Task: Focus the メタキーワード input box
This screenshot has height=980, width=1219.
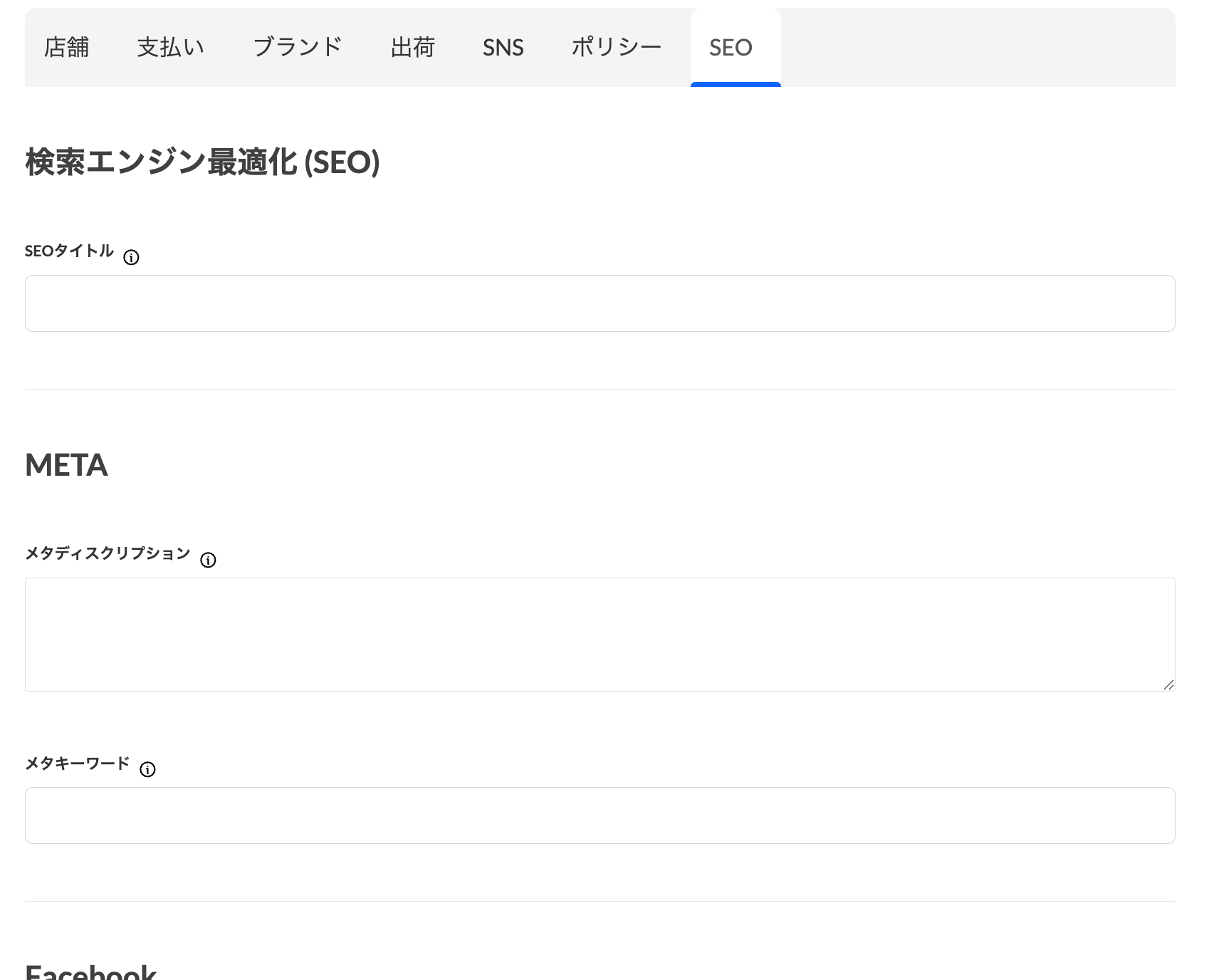Action: click(x=600, y=815)
